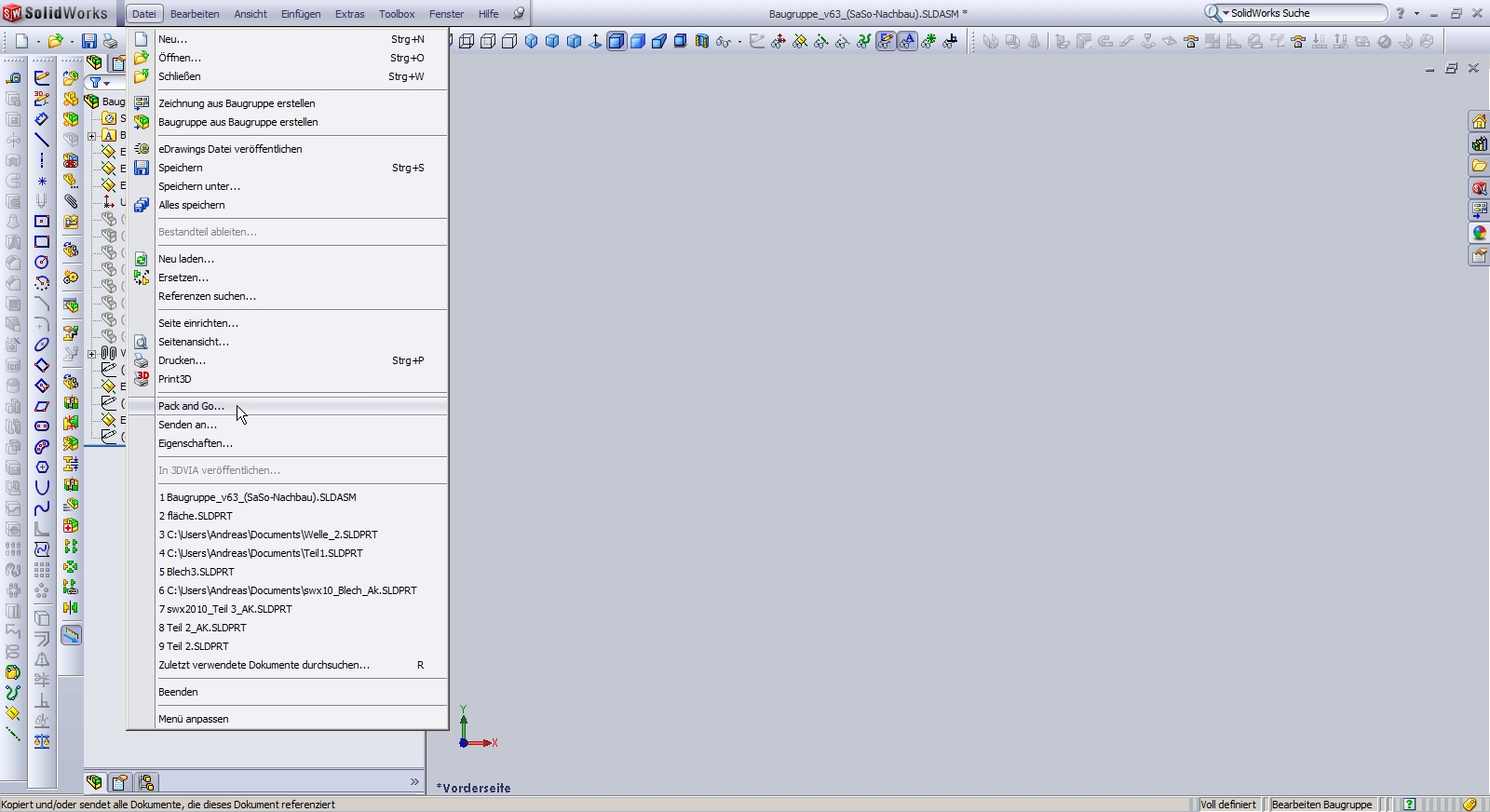
Task: Open the Appearances color ball pane
Action: (x=1479, y=233)
